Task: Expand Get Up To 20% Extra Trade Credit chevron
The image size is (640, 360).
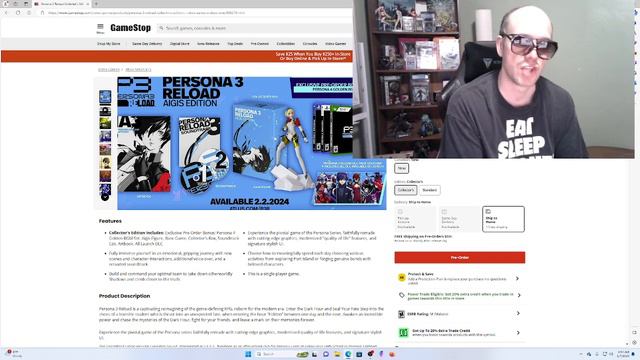Action: click(518, 333)
